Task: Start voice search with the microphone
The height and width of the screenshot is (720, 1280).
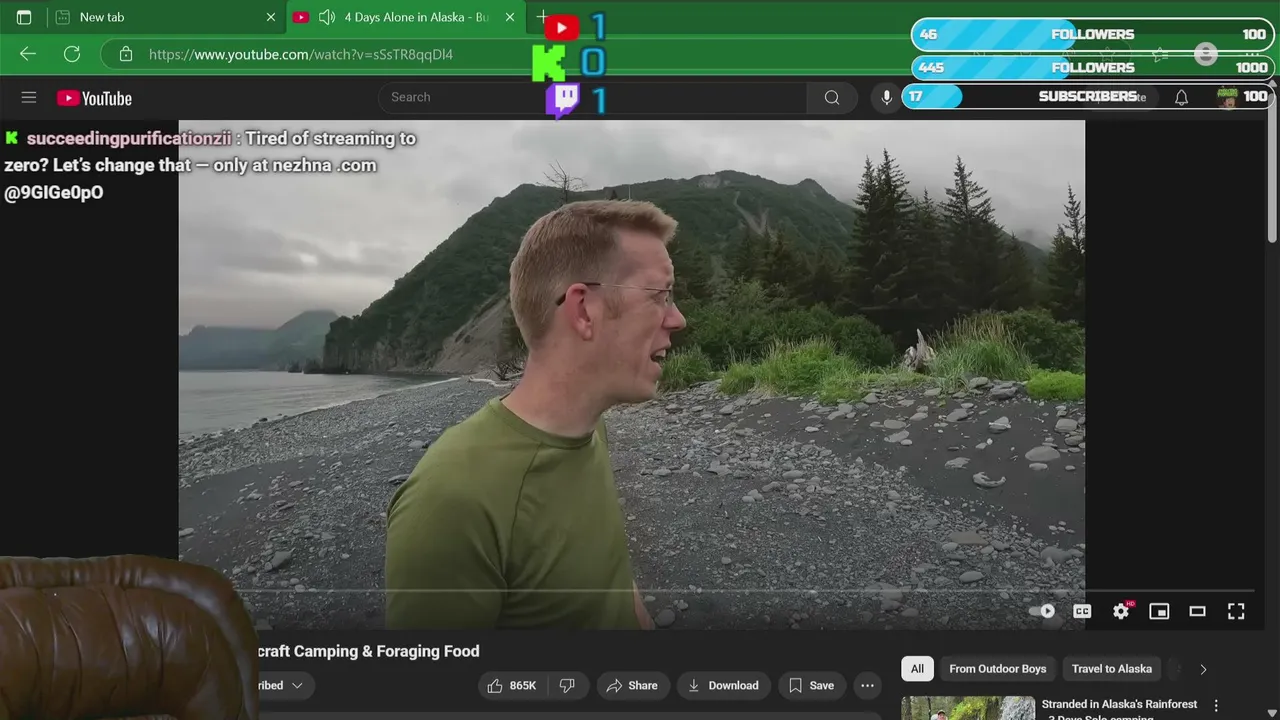Action: [886, 97]
